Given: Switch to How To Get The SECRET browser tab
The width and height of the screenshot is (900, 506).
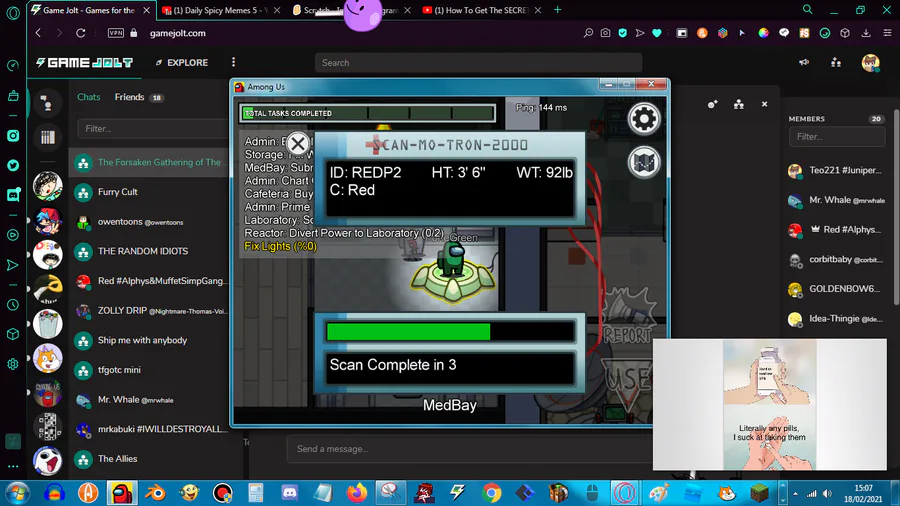Looking at the screenshot, I should (482, 10).
